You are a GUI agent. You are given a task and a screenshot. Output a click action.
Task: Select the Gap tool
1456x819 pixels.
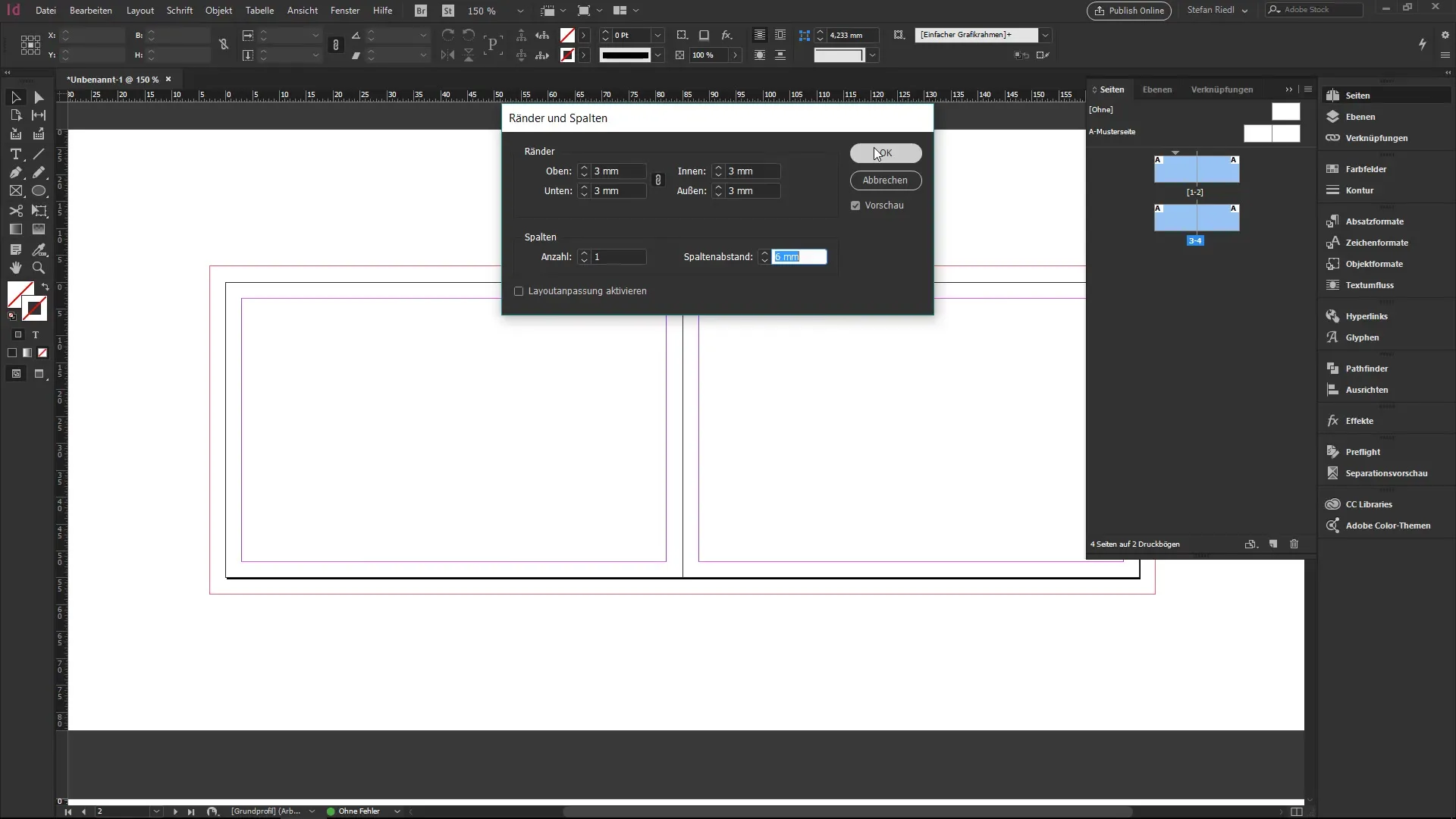tap(39, 115)
